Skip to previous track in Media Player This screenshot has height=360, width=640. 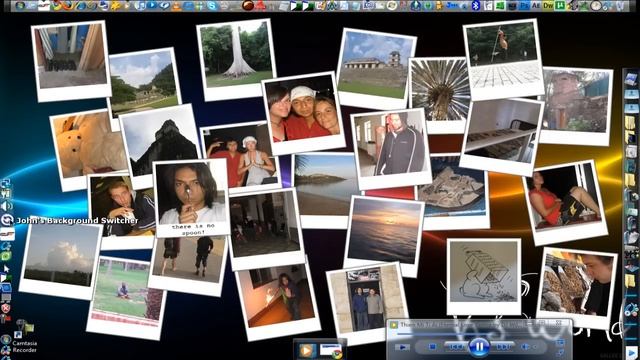point(456,347)
